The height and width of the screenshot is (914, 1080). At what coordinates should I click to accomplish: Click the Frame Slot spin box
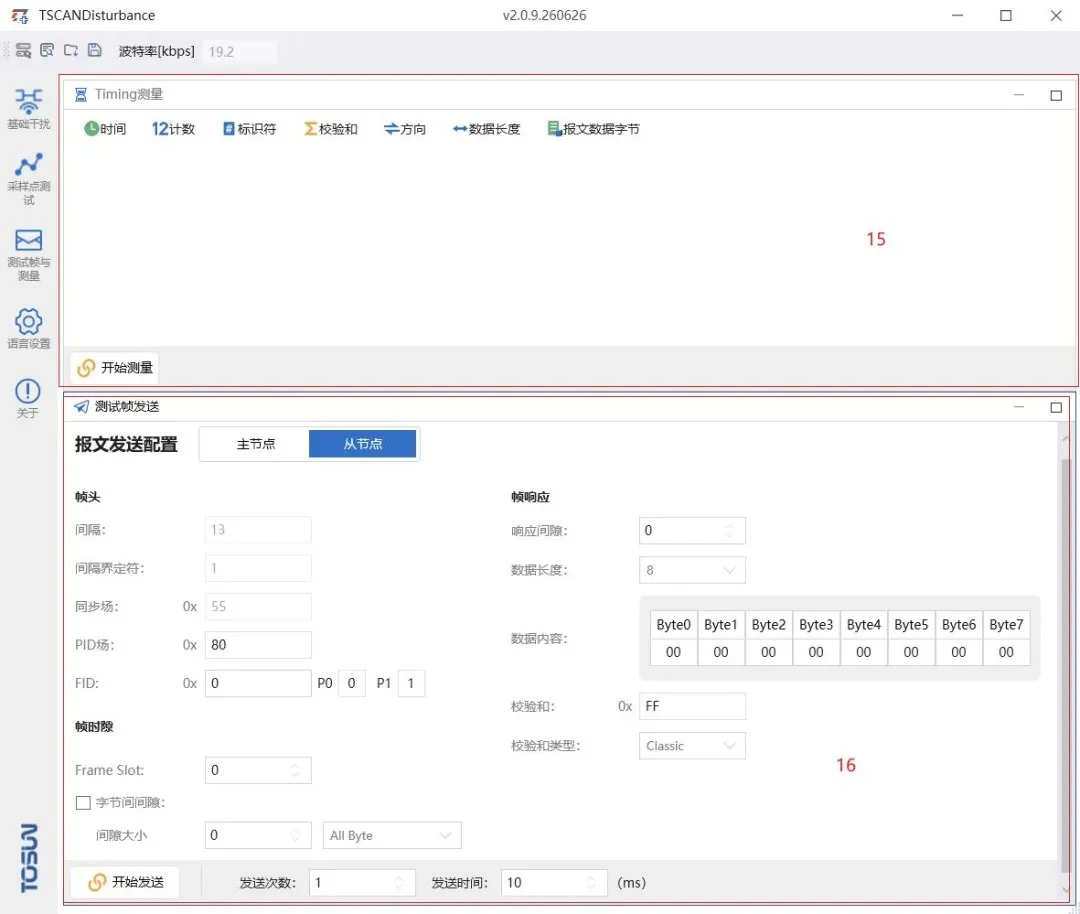tap(258, 770)
